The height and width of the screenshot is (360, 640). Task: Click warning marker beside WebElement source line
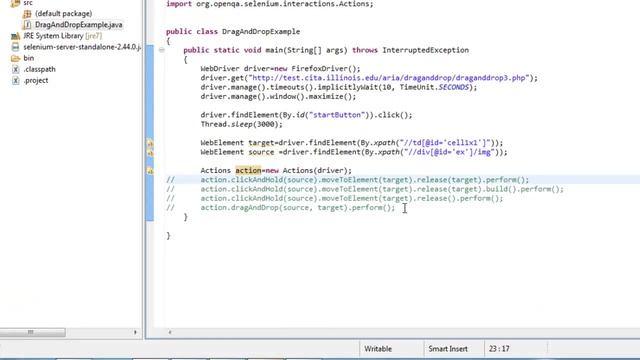(x=150, y=153)
